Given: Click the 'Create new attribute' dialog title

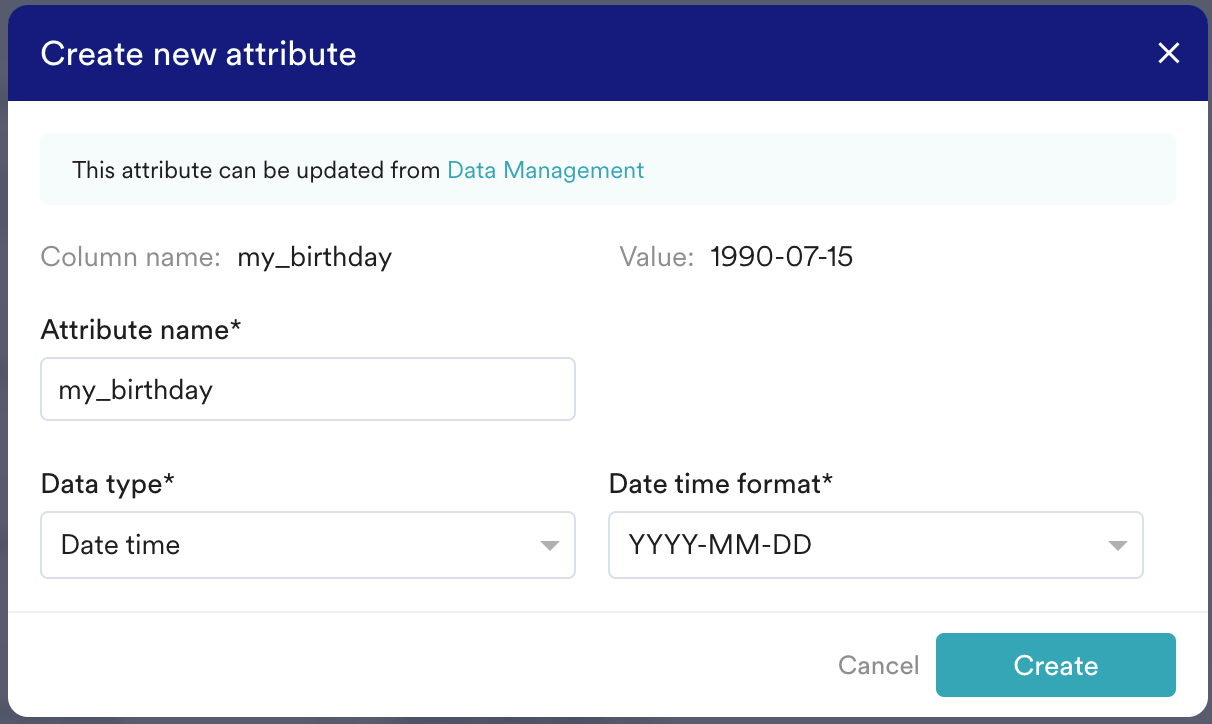Looking at the screenshot, I should (x=198, y=54).
